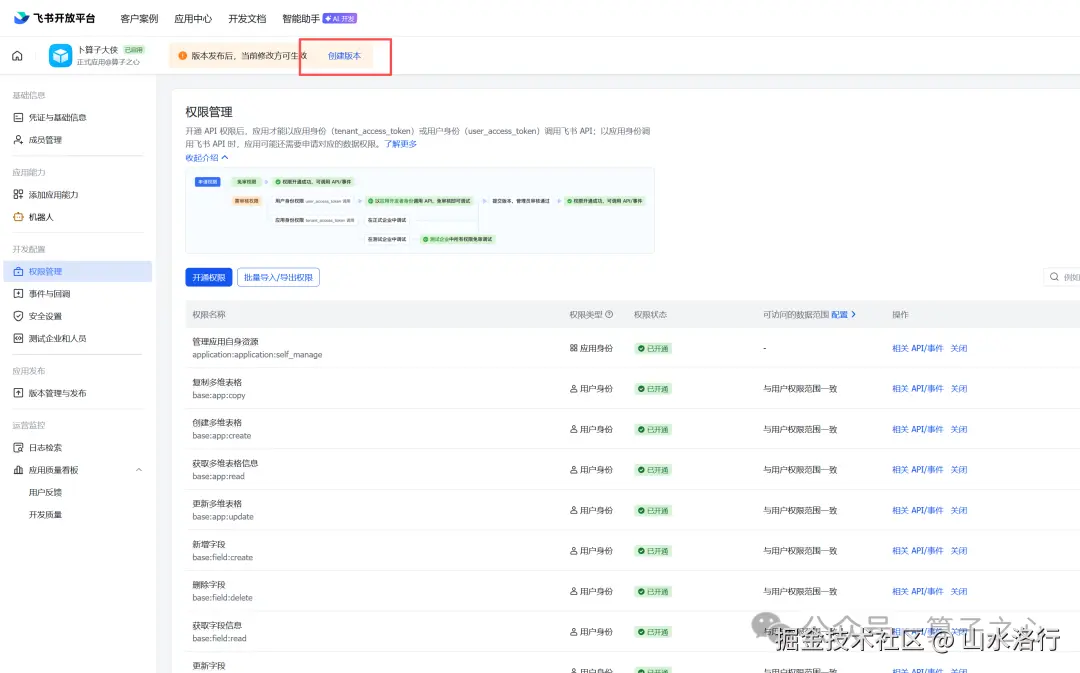Click the blue cube app icon

coord(61,56)
